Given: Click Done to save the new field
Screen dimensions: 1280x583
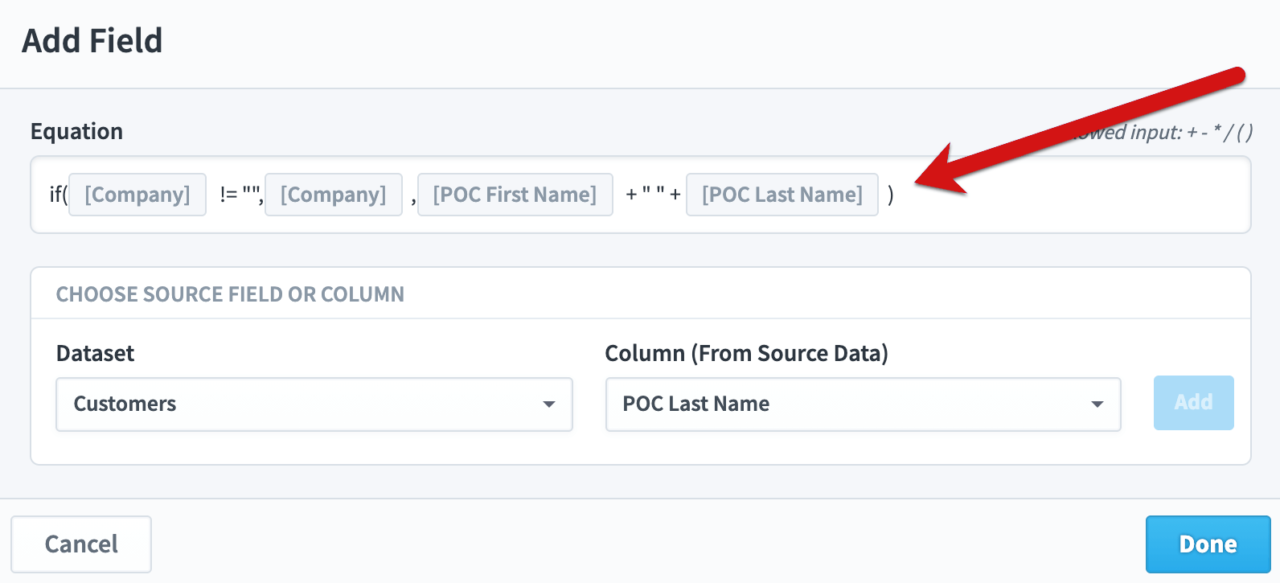Looking at the screenshot, I should tap(1207, 544).
